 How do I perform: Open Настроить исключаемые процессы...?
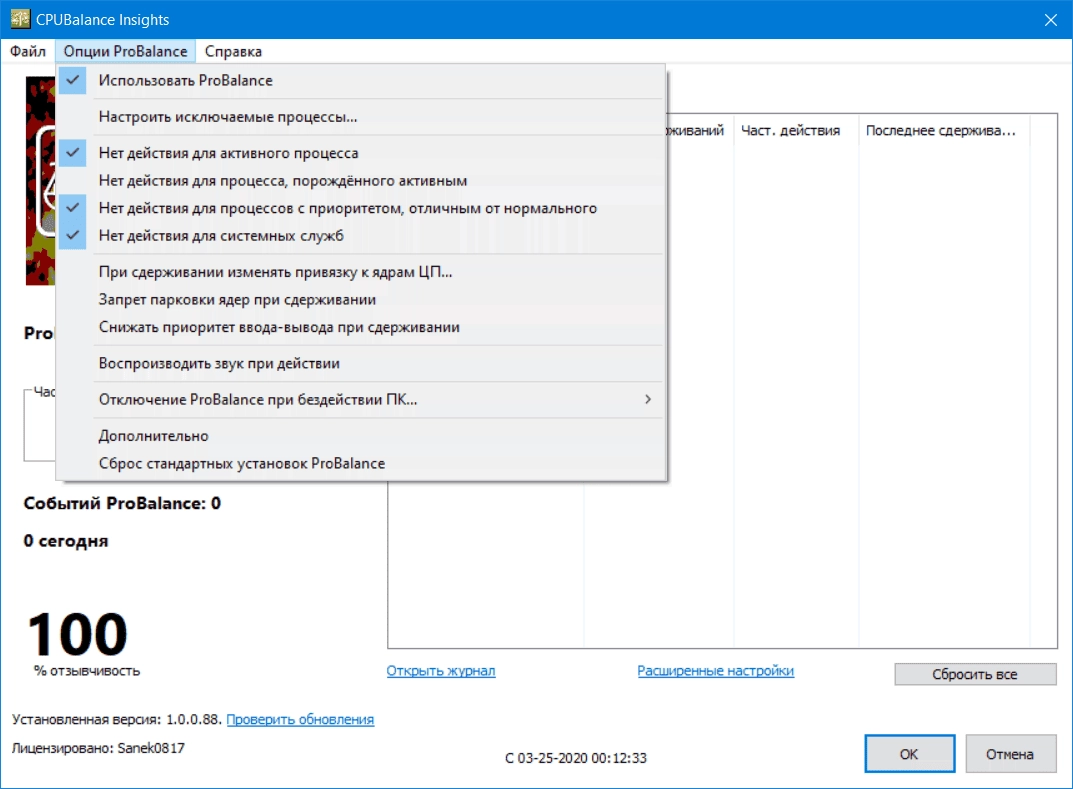[361, 117]
